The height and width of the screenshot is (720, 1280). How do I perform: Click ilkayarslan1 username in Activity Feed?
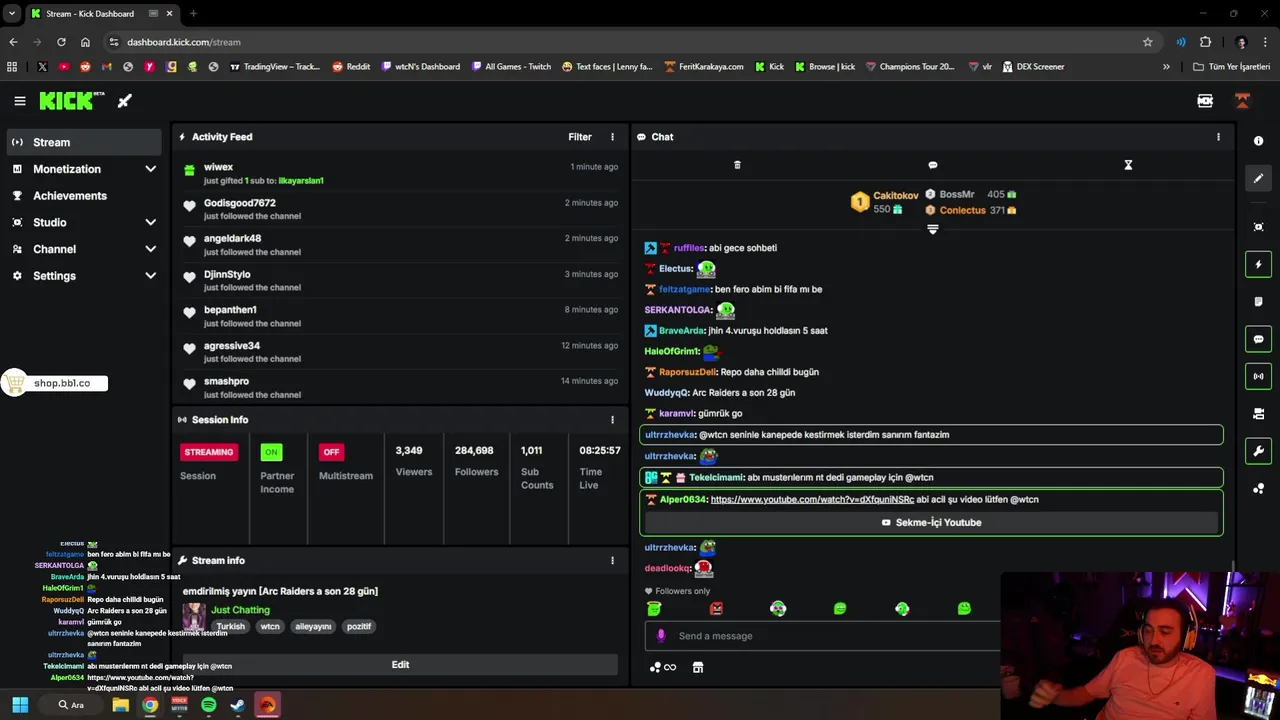[x=301, y=181]
